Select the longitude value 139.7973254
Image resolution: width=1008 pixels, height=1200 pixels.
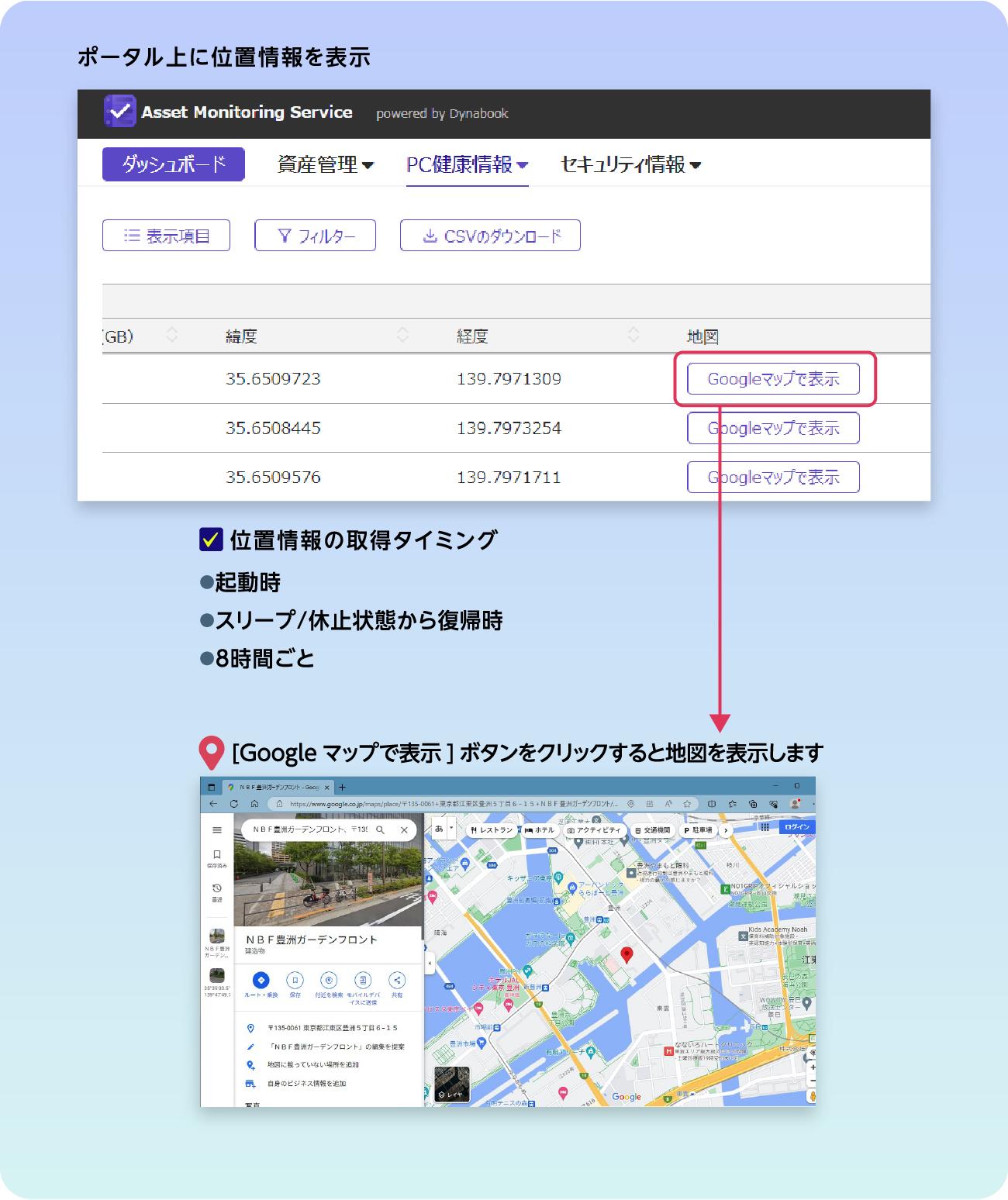(509, 428)
